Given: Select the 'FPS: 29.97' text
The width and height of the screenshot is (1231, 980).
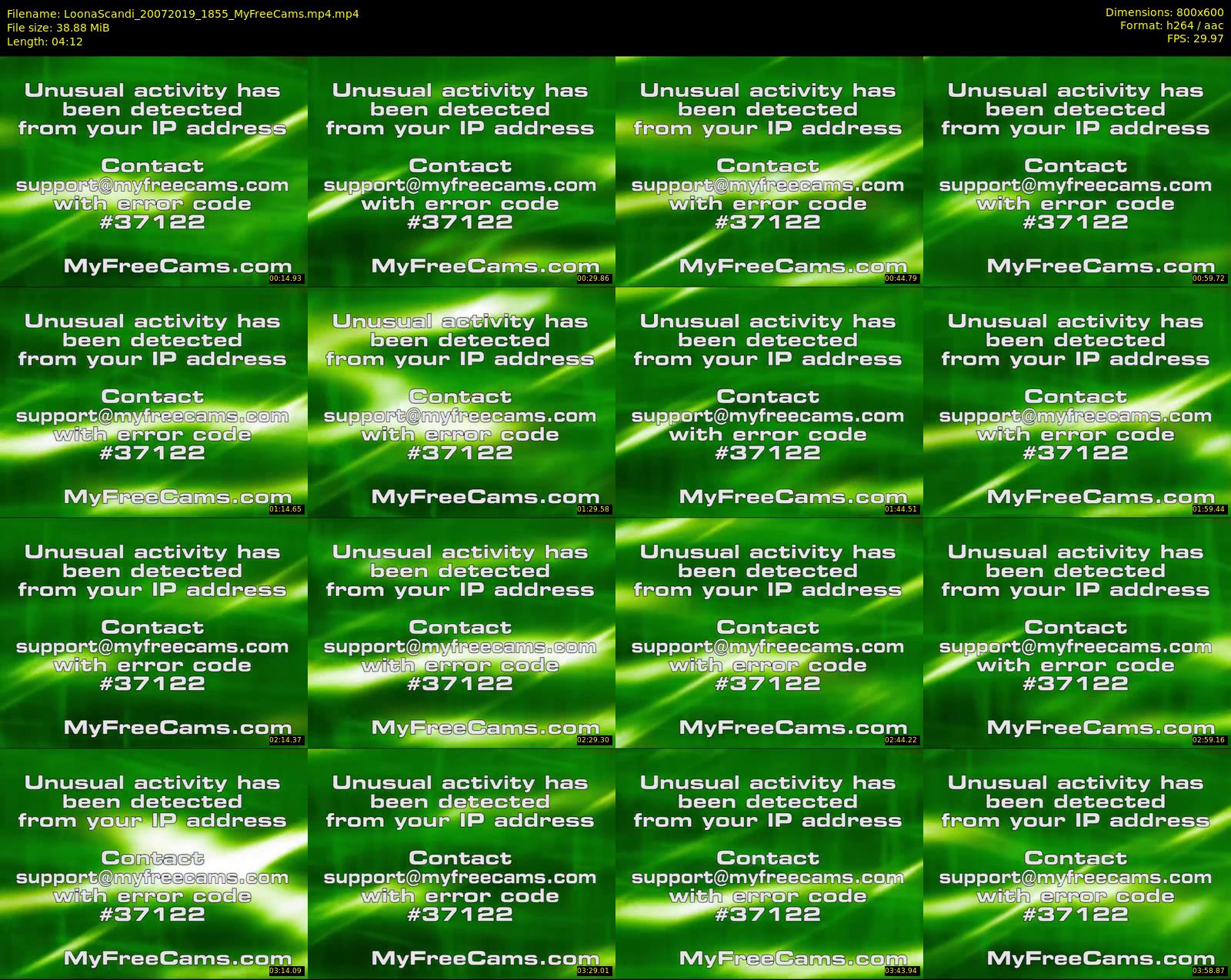Looking at the screenshot, I should coord(1195,38).
